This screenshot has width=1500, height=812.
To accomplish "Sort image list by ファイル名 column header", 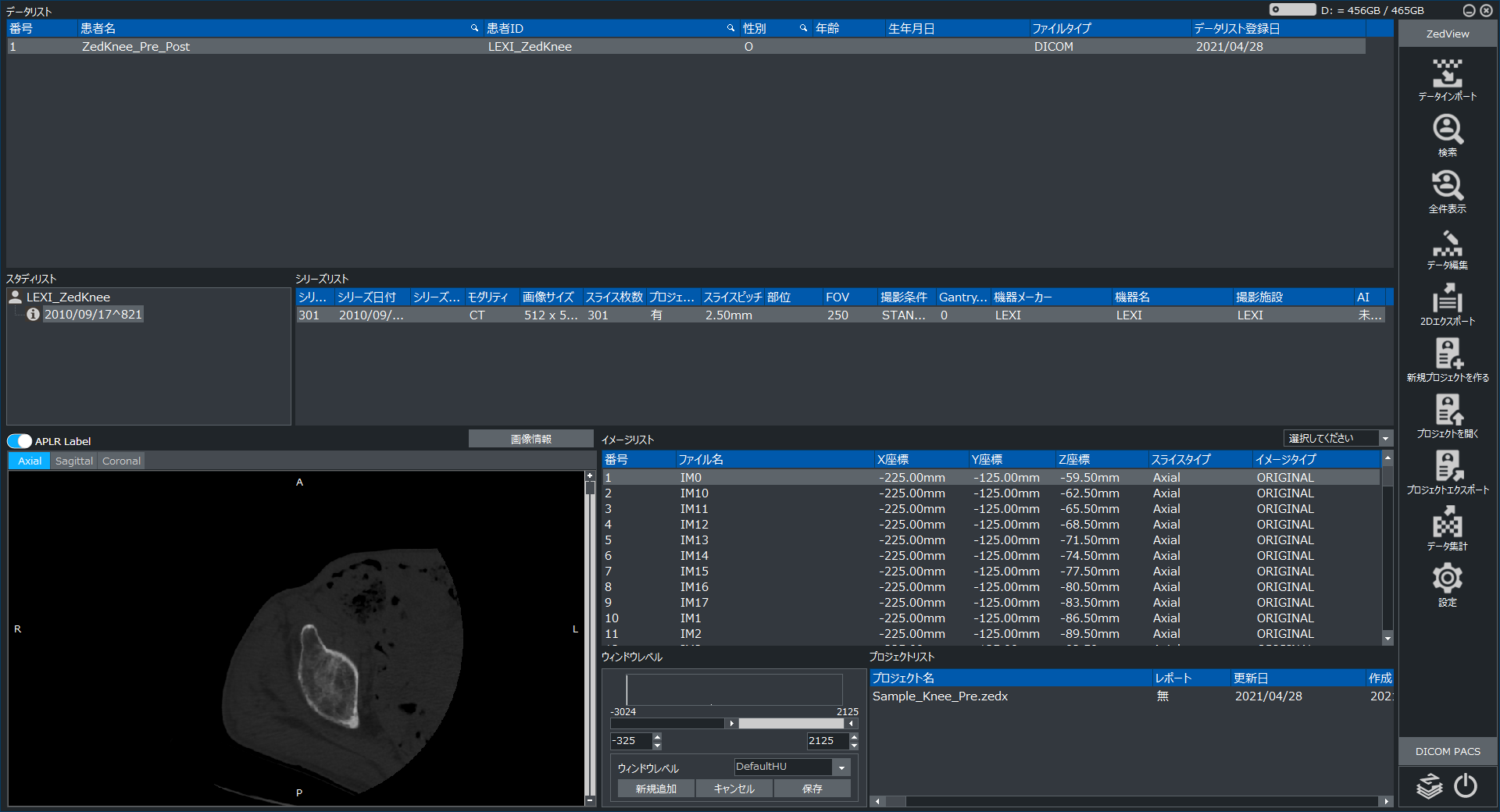I will click(774, 459).
